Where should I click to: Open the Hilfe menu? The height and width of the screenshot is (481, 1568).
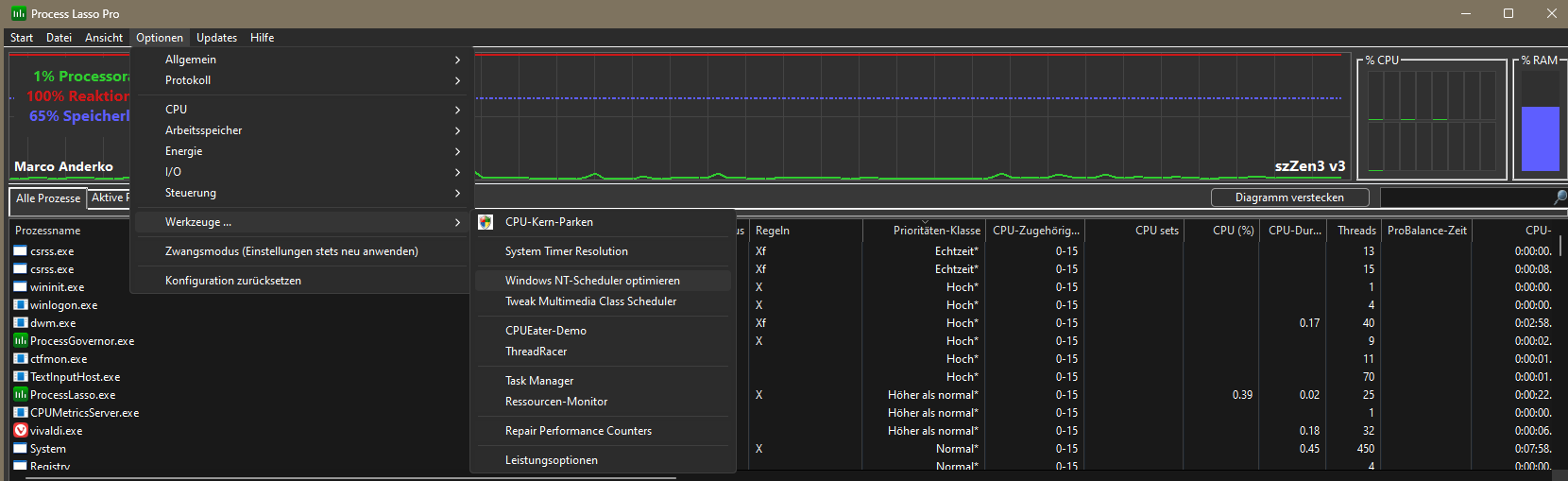[263, 38]
